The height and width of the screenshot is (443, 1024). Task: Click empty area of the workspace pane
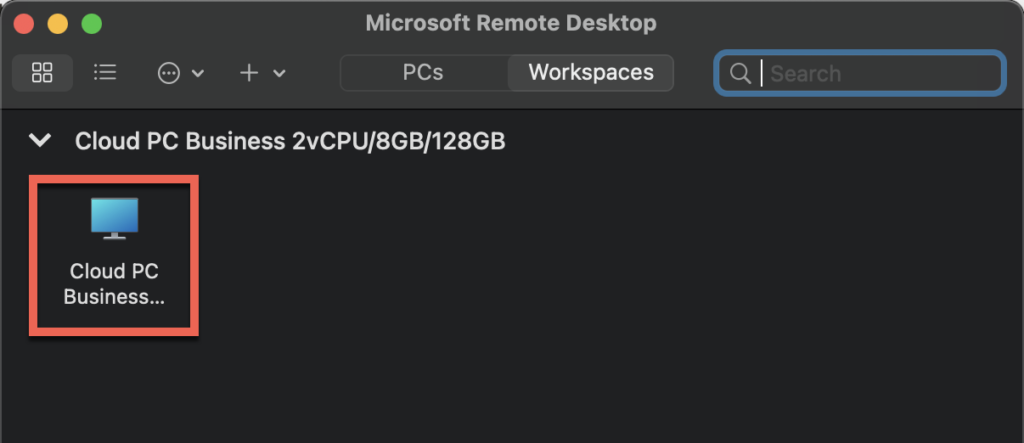click(x=588, y=294)
